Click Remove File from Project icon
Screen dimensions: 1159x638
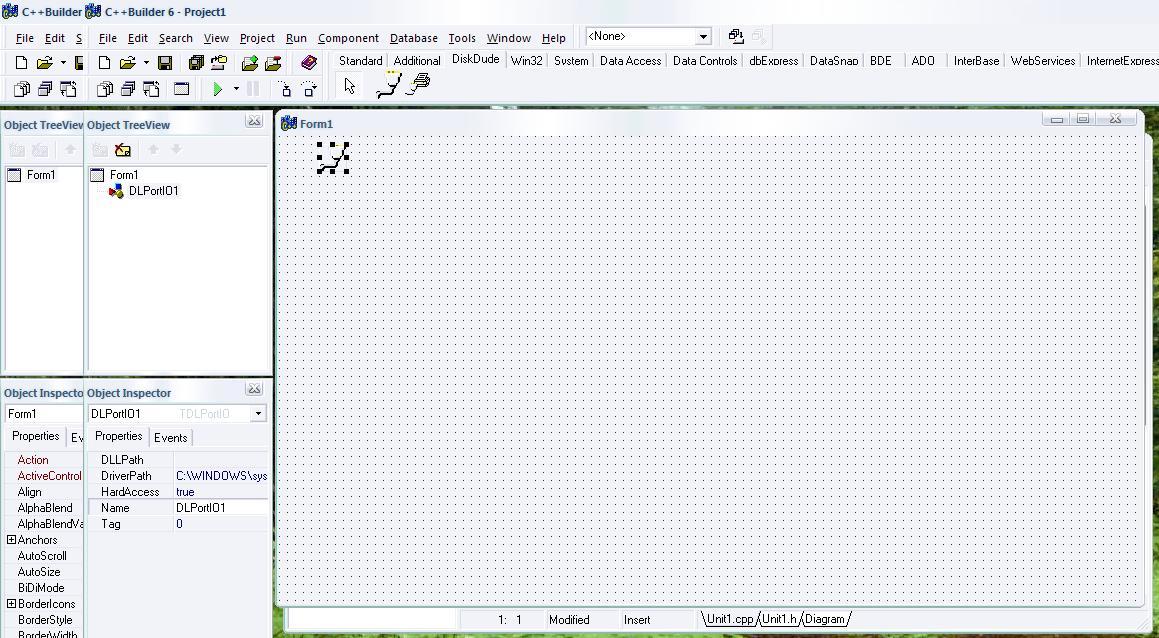pyautogui.click(x=273, y=63)
